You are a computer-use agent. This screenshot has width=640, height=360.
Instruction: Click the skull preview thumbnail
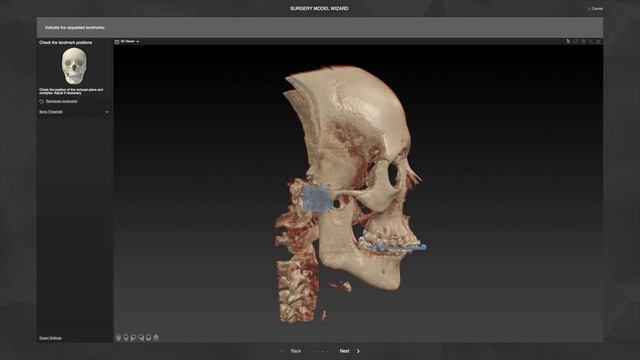(x=74, y=66)
